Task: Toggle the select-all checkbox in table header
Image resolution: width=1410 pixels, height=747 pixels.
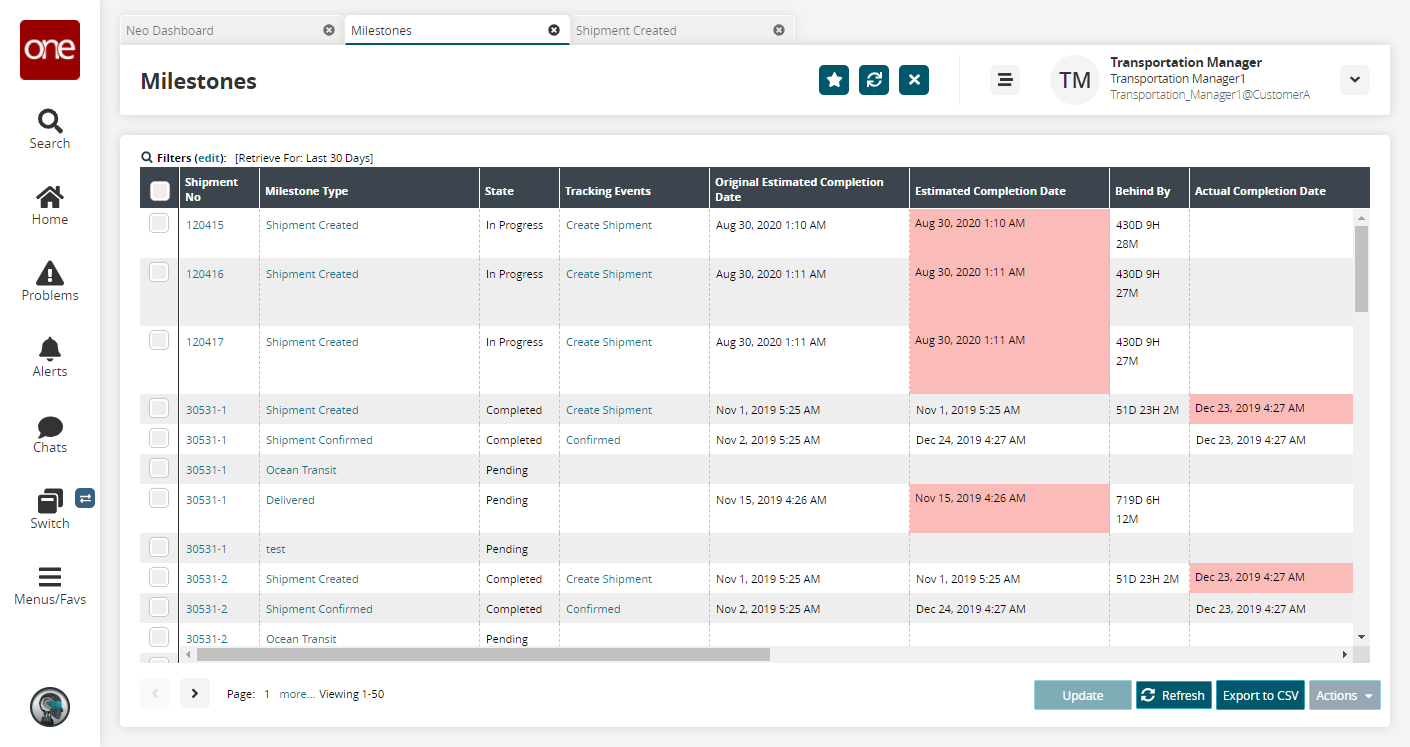Action: click(159, 191)
